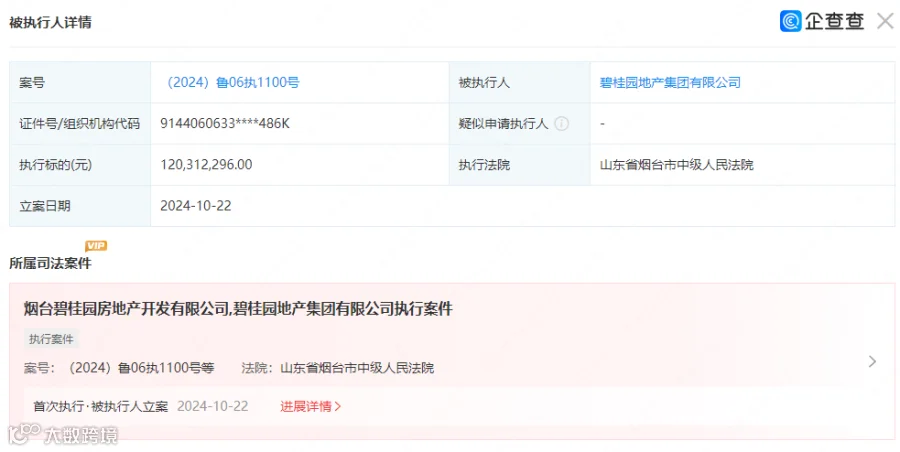Click info icon beside 疑似申请执行人
The image size is (900, 452).
561,123
